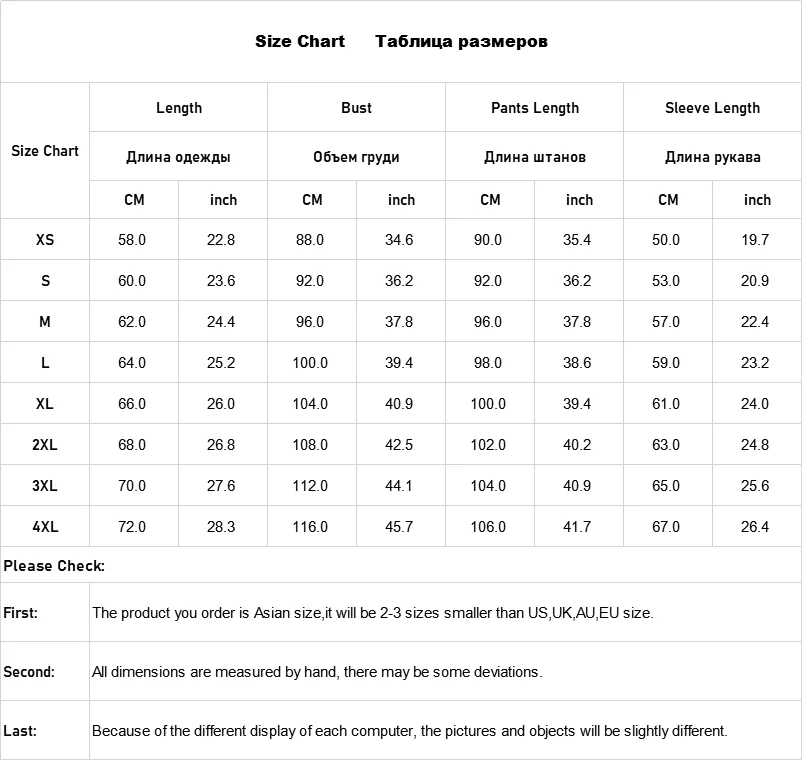Image resolution: width=802 pixels, height=760 pixels.
Task: Click the 'Size Chart' title text
Action: (x=300, y=42)
